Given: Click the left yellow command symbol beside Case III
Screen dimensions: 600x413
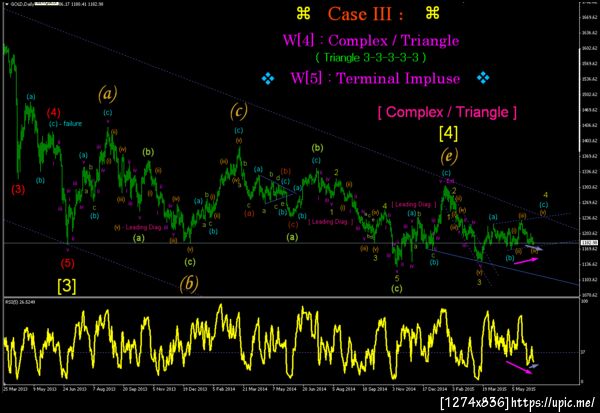Looking at the screenshot, I should point(303,14).
